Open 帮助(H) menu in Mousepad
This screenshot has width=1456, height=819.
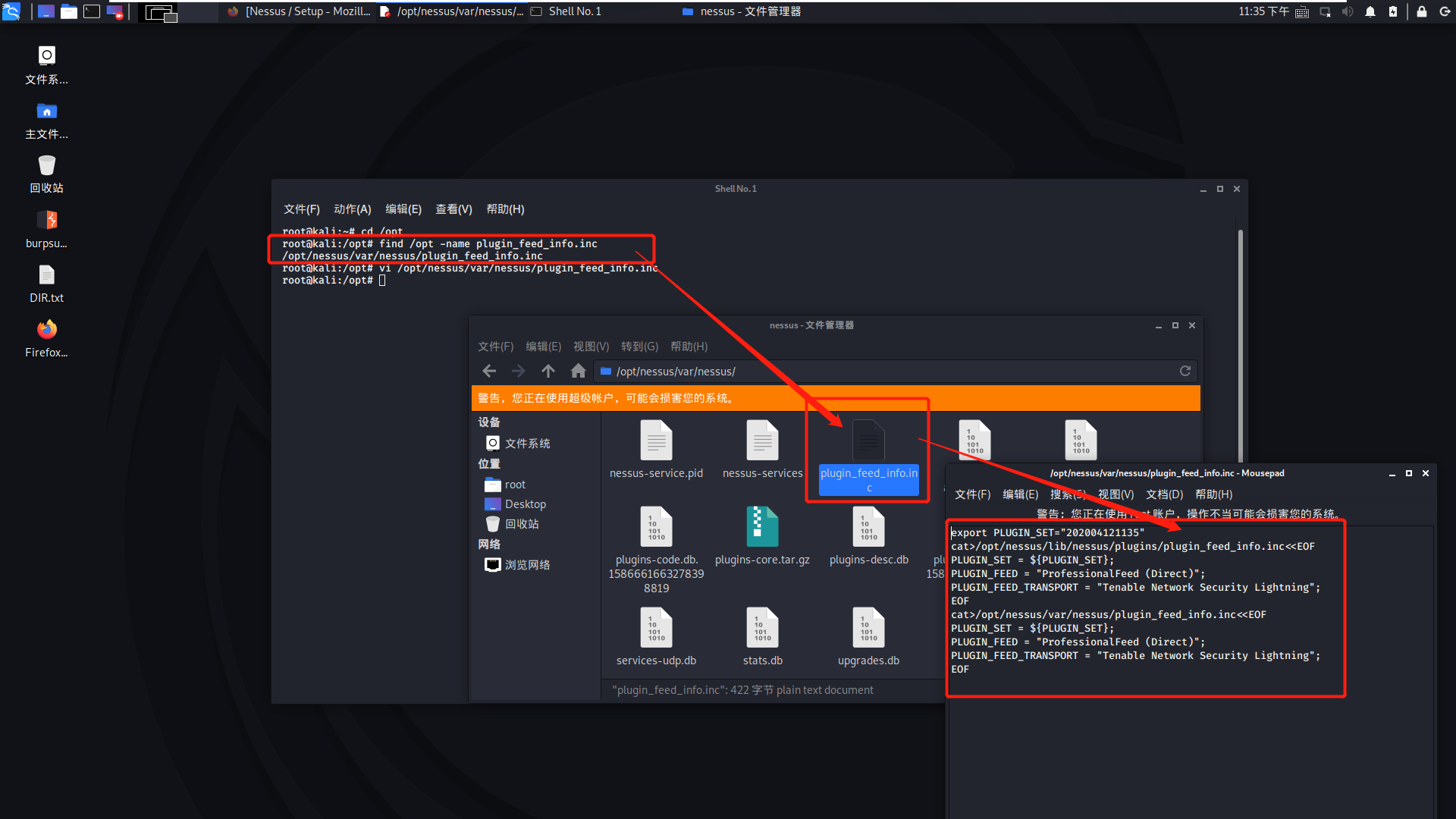click(1214, 494)
